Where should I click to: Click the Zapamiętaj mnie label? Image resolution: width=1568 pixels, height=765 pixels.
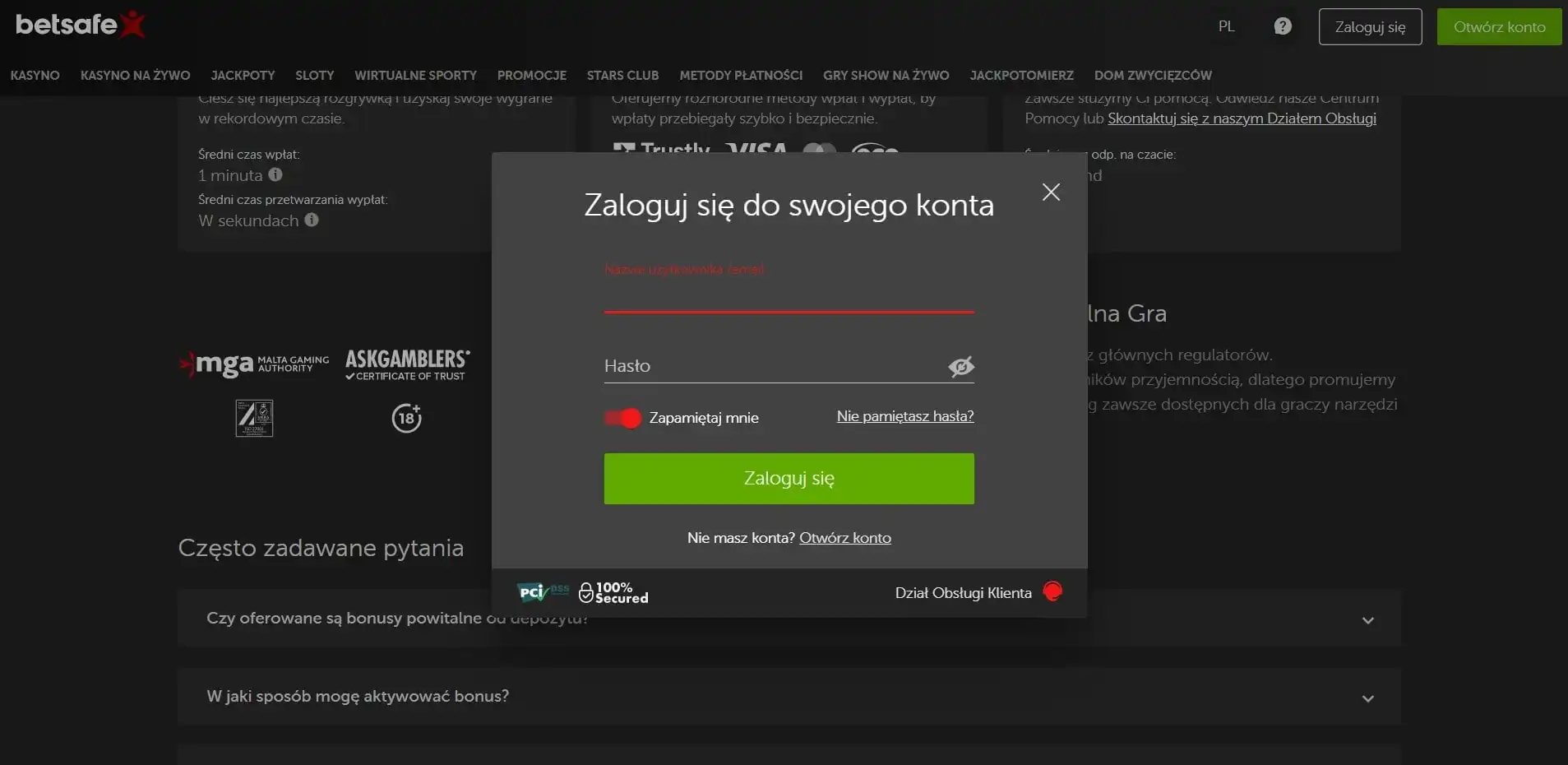tap(704, 418)
